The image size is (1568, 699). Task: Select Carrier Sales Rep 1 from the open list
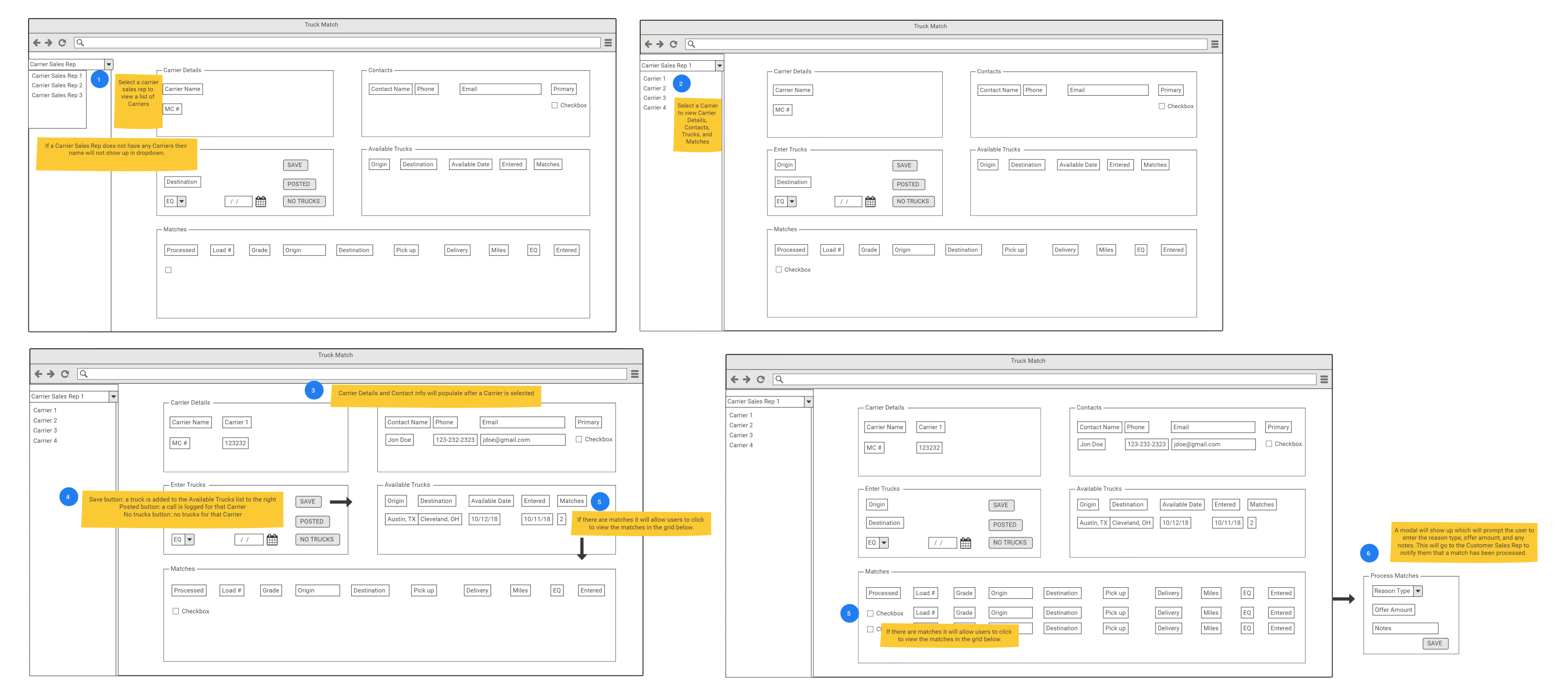(57, 76)
